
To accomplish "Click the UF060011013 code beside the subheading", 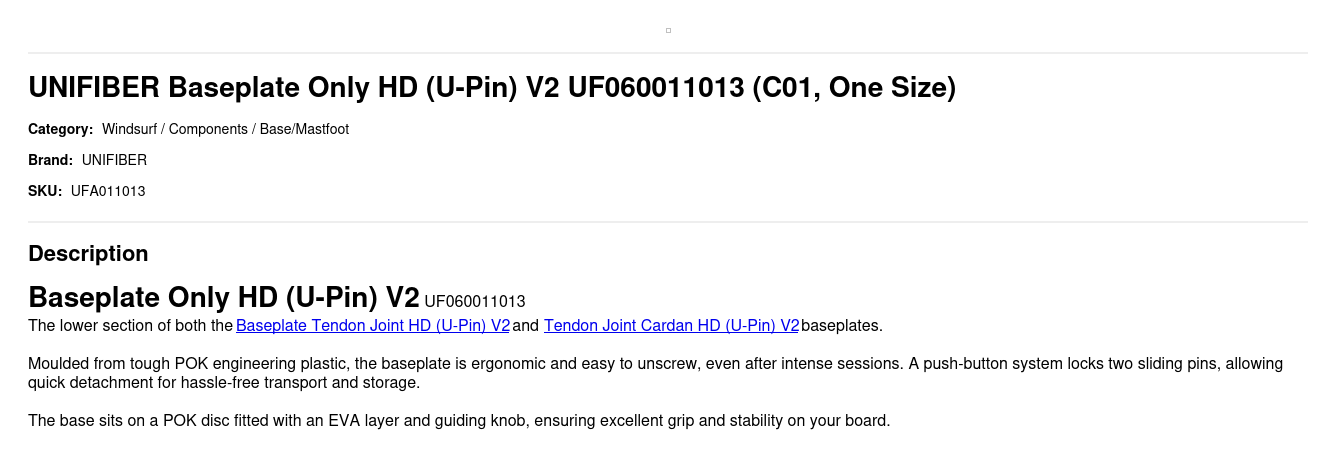I will [475, 302].
